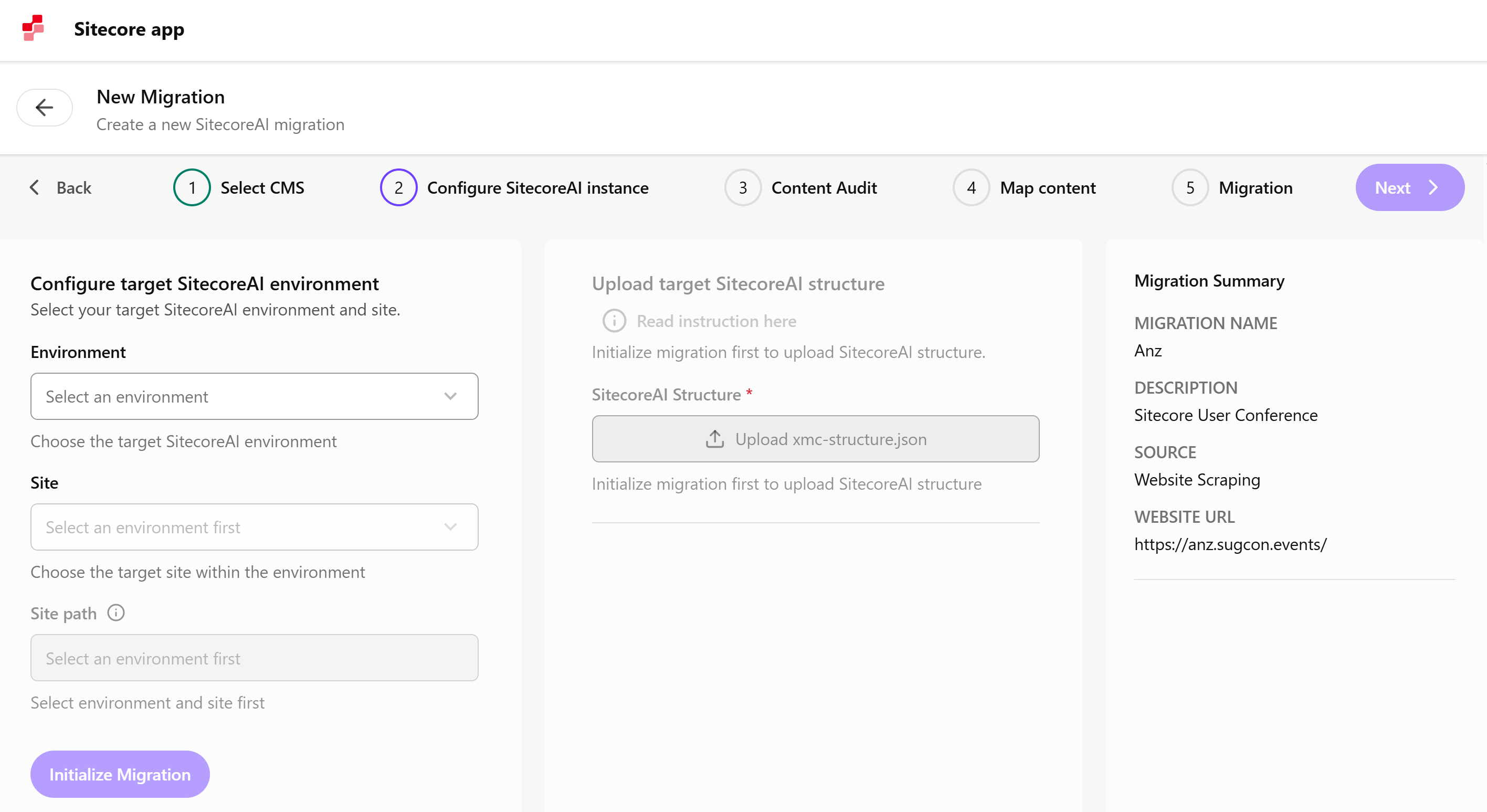This screenshot has width=1487, height=812.
Task: Click the Site dropdown chevron arrow
Action: click(450, 528)
